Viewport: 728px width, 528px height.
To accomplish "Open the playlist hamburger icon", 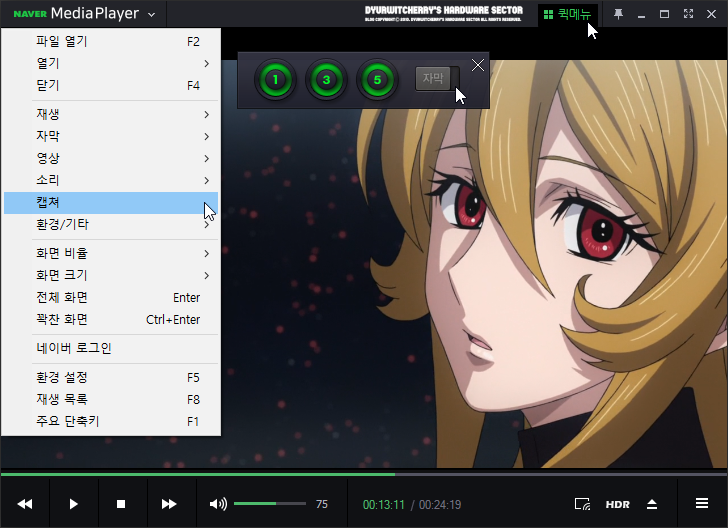I will [702, 503].
